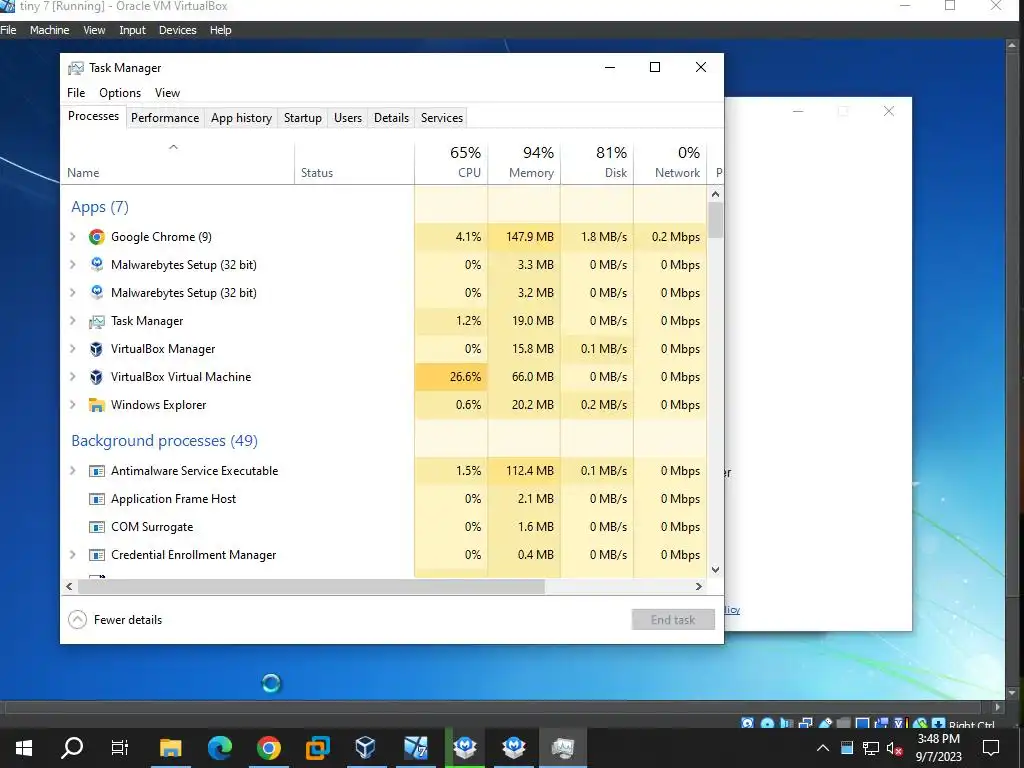
Task: Click the 26.6% CPU cell
Action: (451, 377)
